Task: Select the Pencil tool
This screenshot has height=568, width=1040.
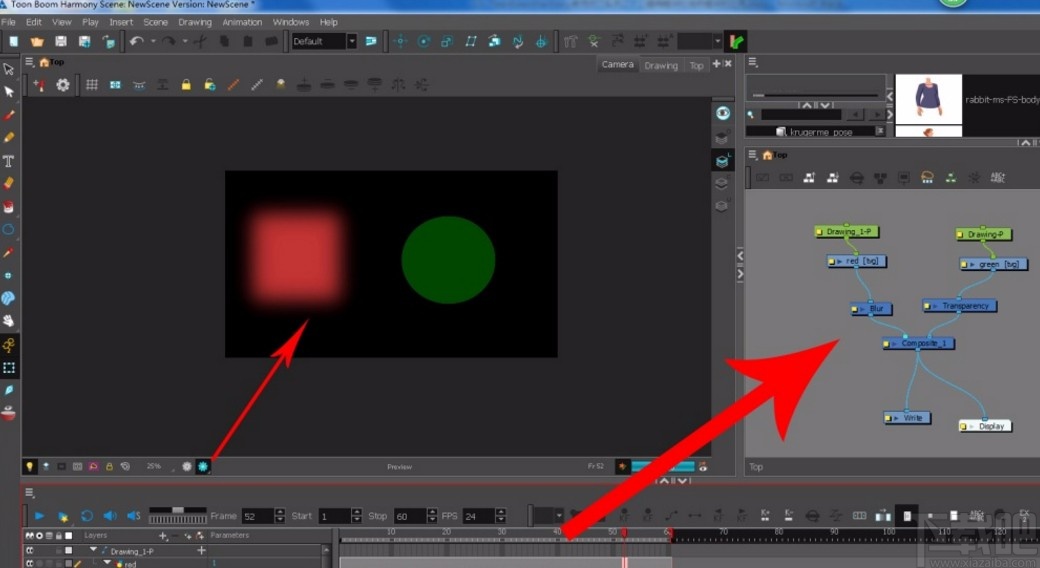Action: point(9,137)
